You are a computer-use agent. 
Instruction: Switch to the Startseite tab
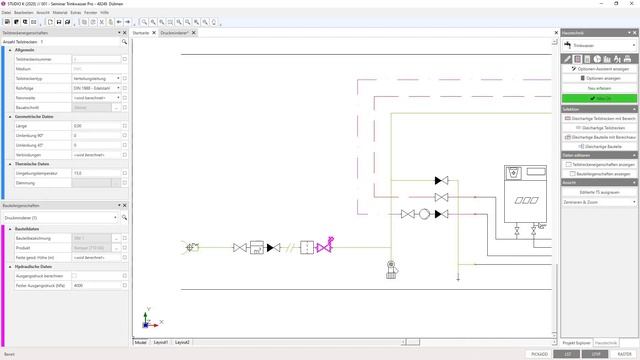(x=141, y=33)
